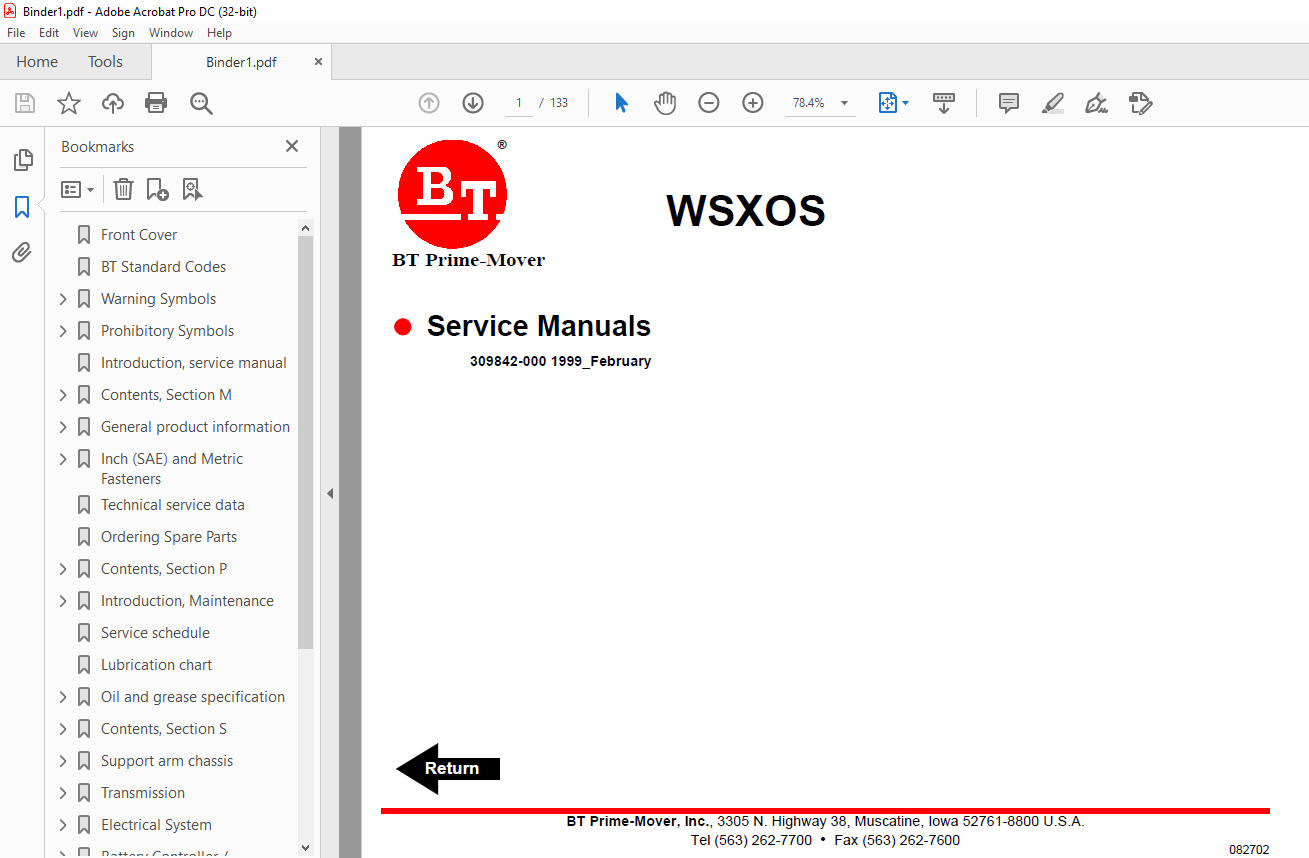Expand the Electrical System bookmark
The width and height of the screenshot is (1309, 858).
click(63, 825)
